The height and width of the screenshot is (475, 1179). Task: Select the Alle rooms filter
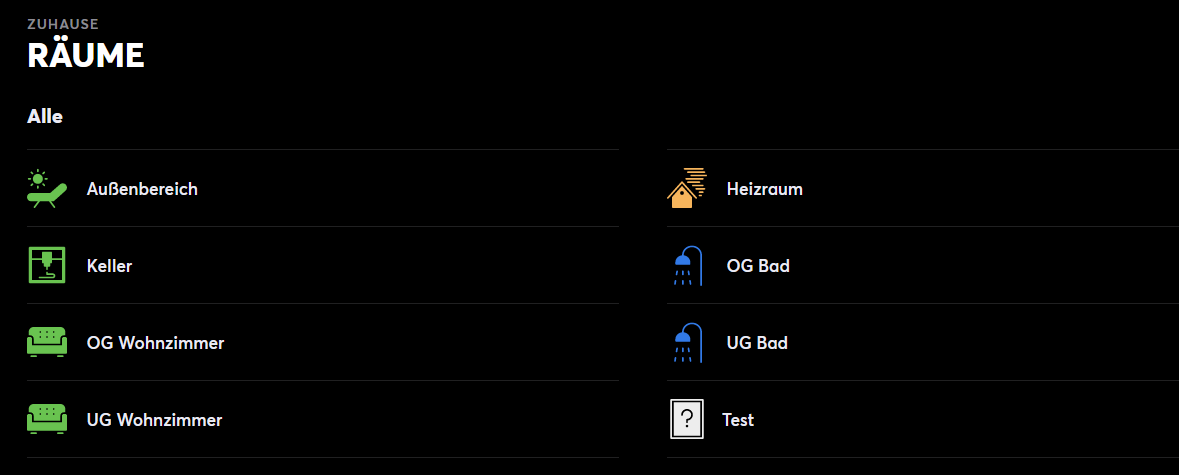pos(45,117)
